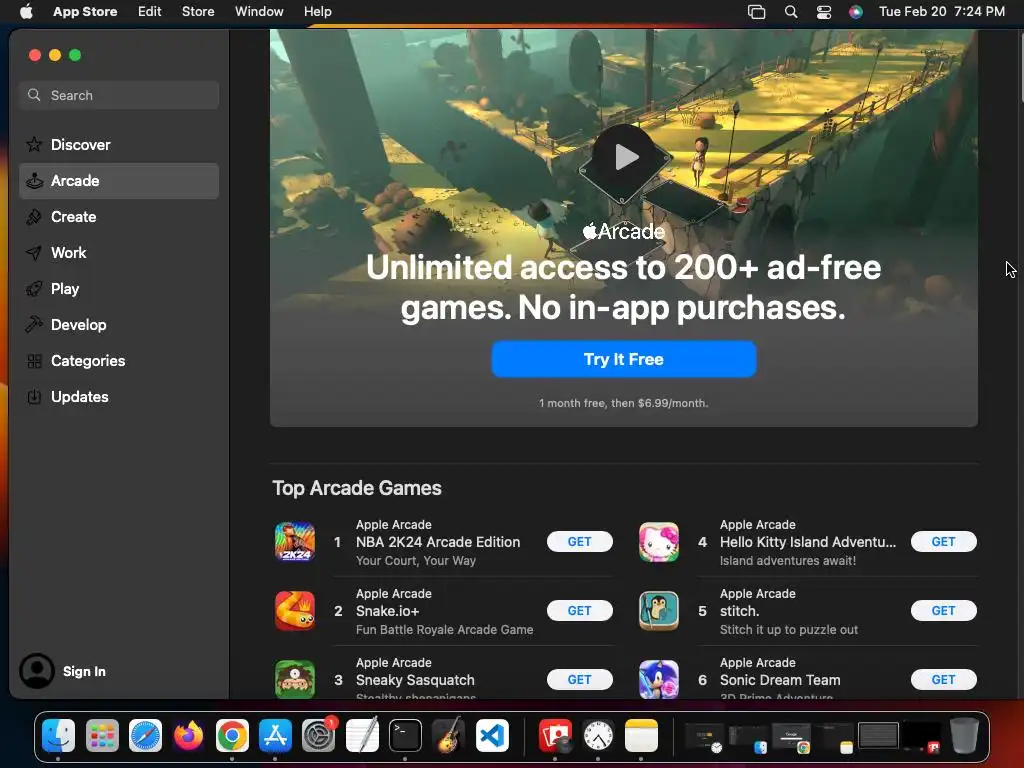Click Sneaky Sasquatch title text
The width and height of the screenshot is (1024, 768).
[x=415, y=680]
